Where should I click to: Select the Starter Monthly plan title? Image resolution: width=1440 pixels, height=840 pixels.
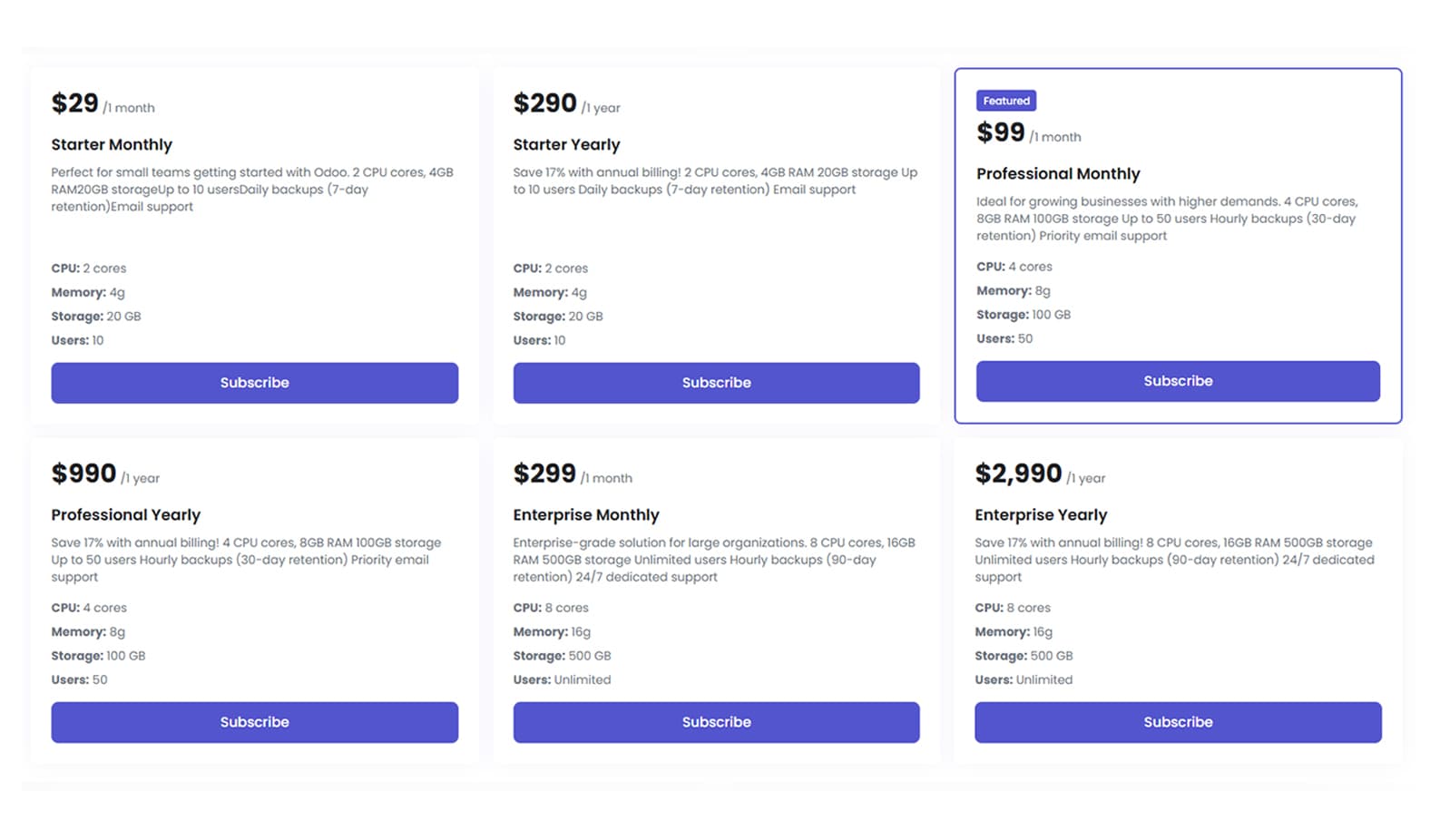coord(112,144)
